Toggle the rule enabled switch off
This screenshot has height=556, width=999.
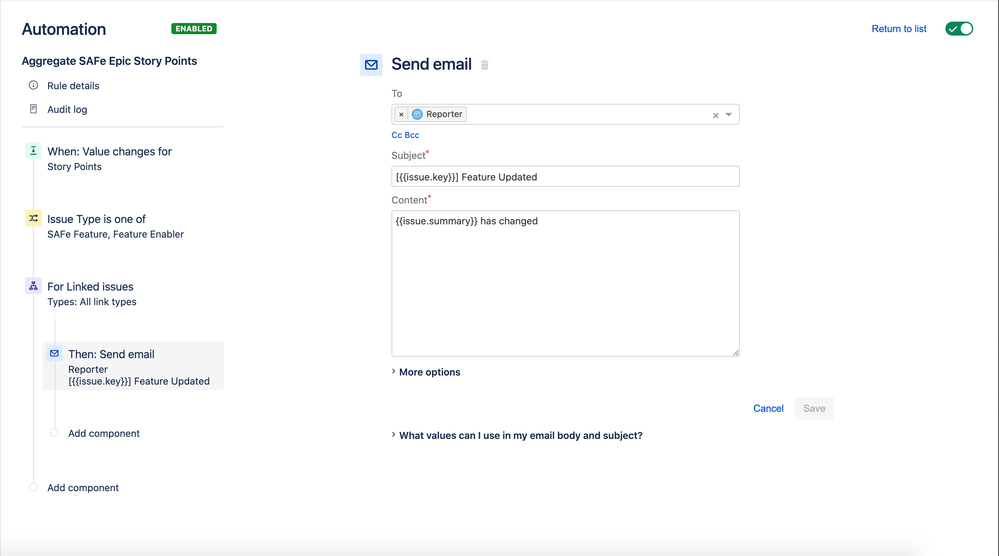click(959, 29)
